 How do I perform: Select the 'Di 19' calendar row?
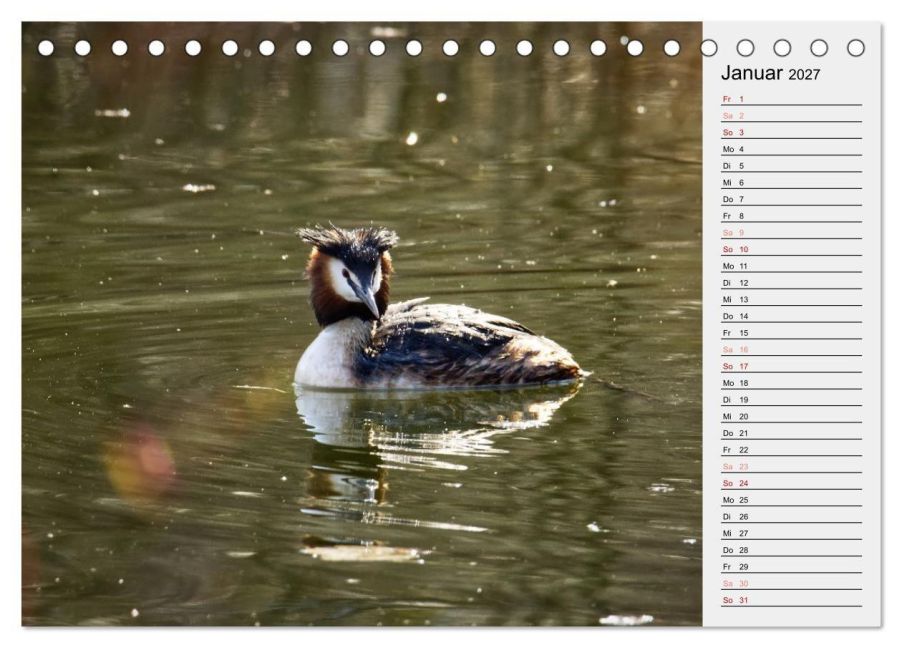click(x=792, y=399)
